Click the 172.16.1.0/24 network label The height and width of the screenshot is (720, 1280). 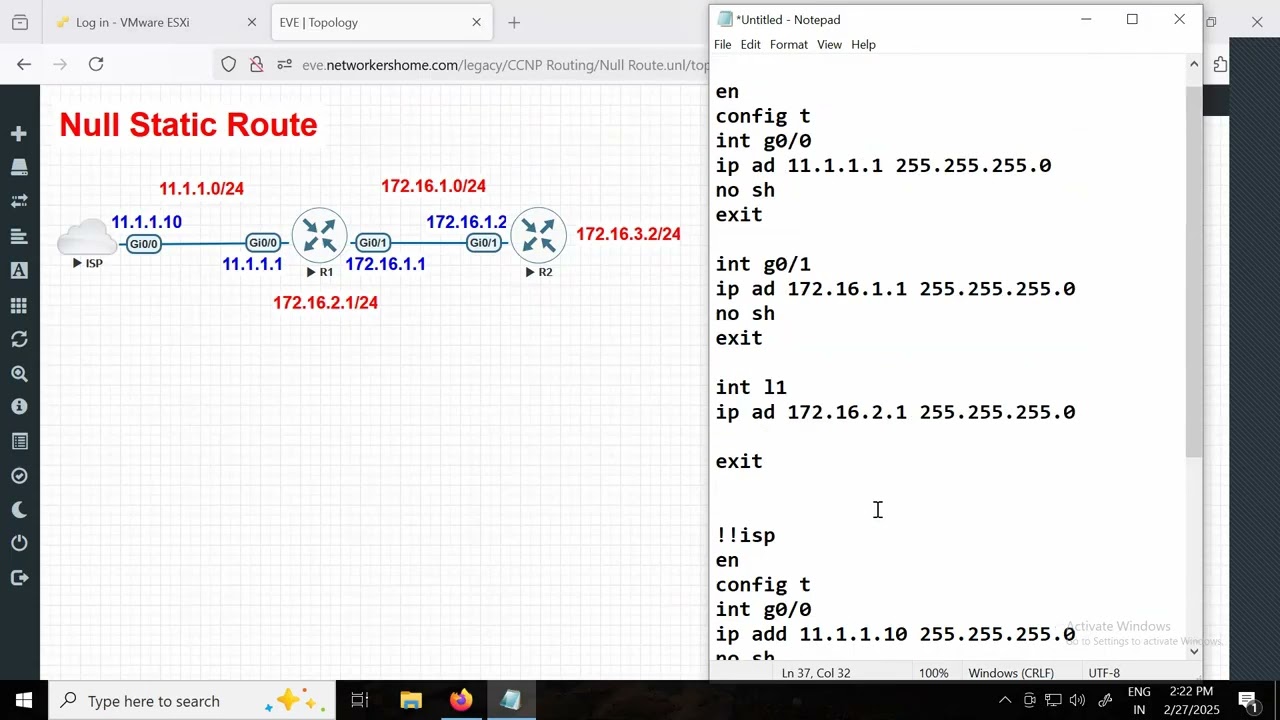pos(433,186)
